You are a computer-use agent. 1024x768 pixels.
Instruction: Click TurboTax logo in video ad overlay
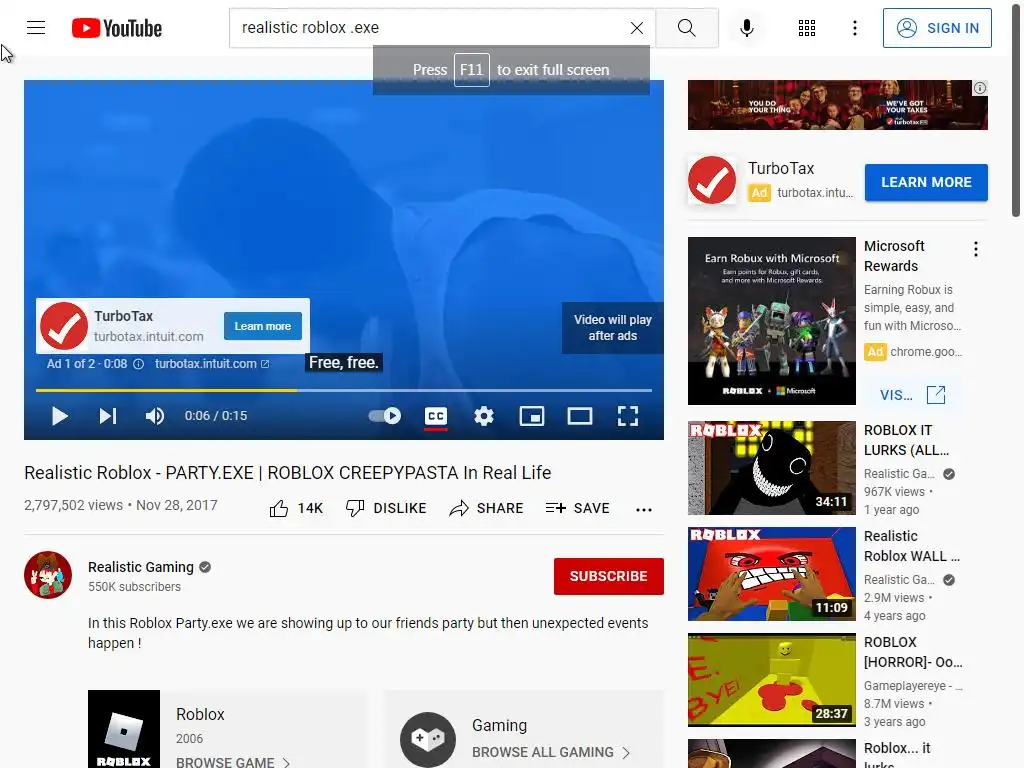(63, 326)
